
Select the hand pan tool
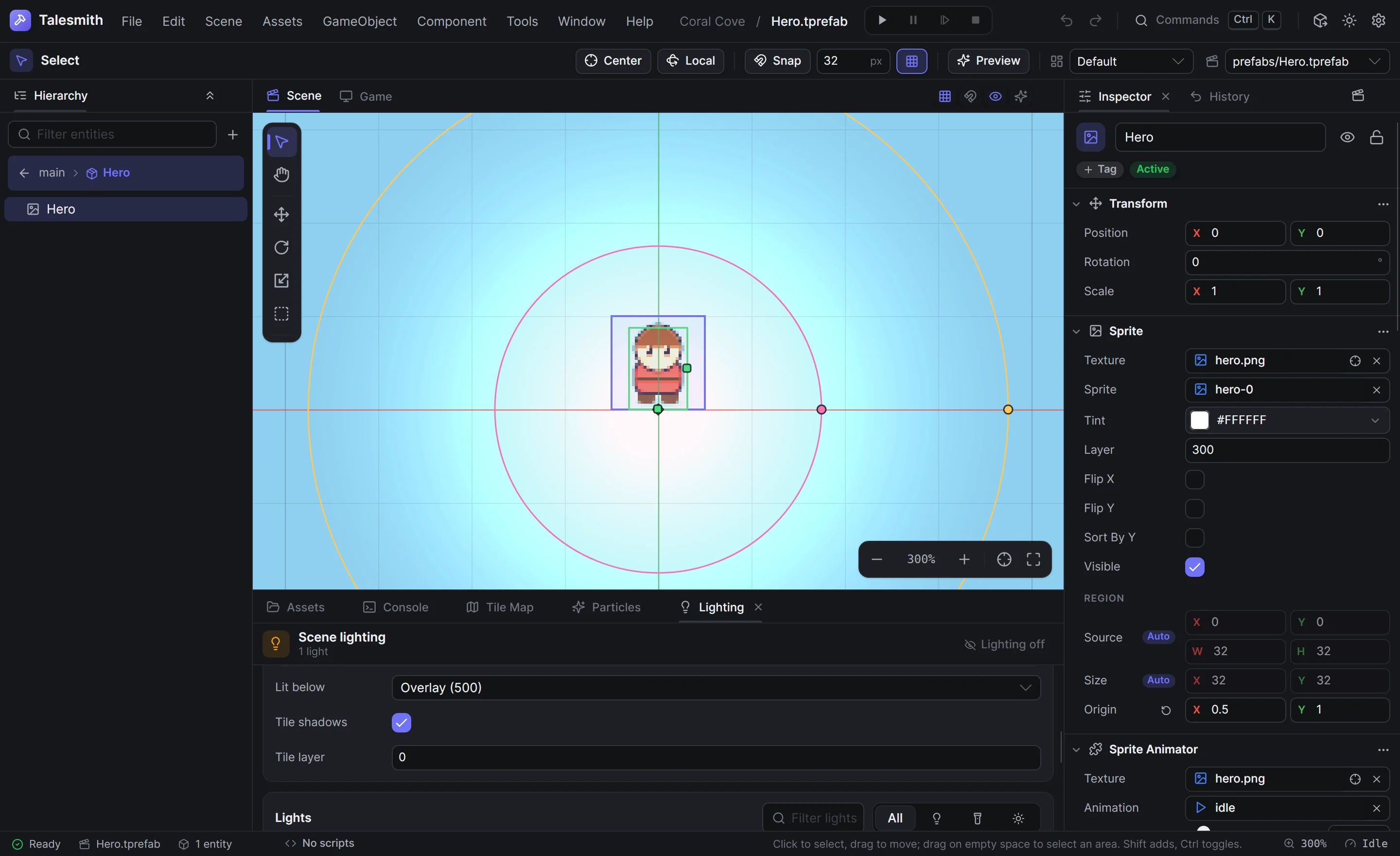(281, 175)
